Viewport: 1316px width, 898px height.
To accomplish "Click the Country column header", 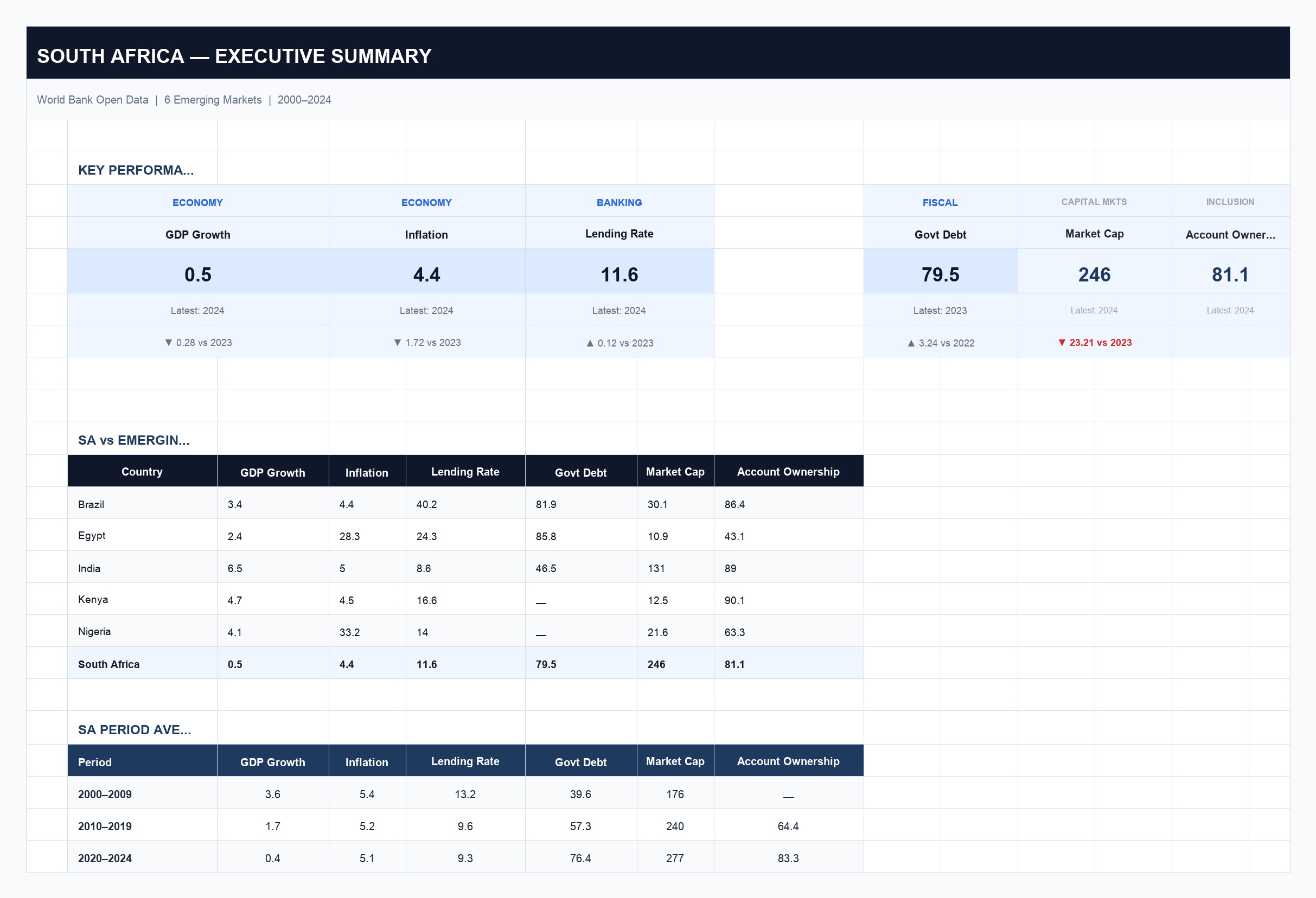I will click(142, 472).
